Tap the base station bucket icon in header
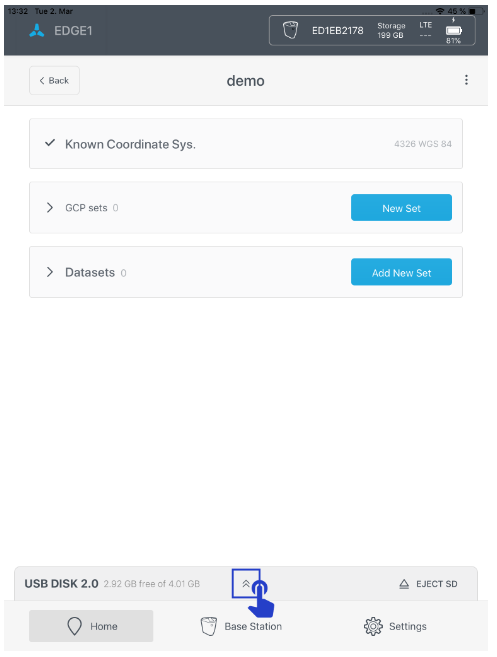 [290, 30]
